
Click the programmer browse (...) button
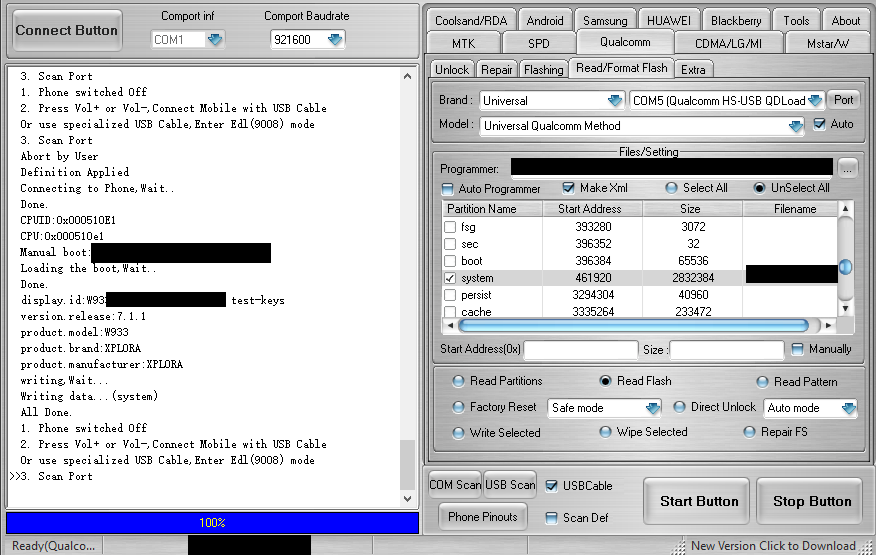[x=848, y=168]
